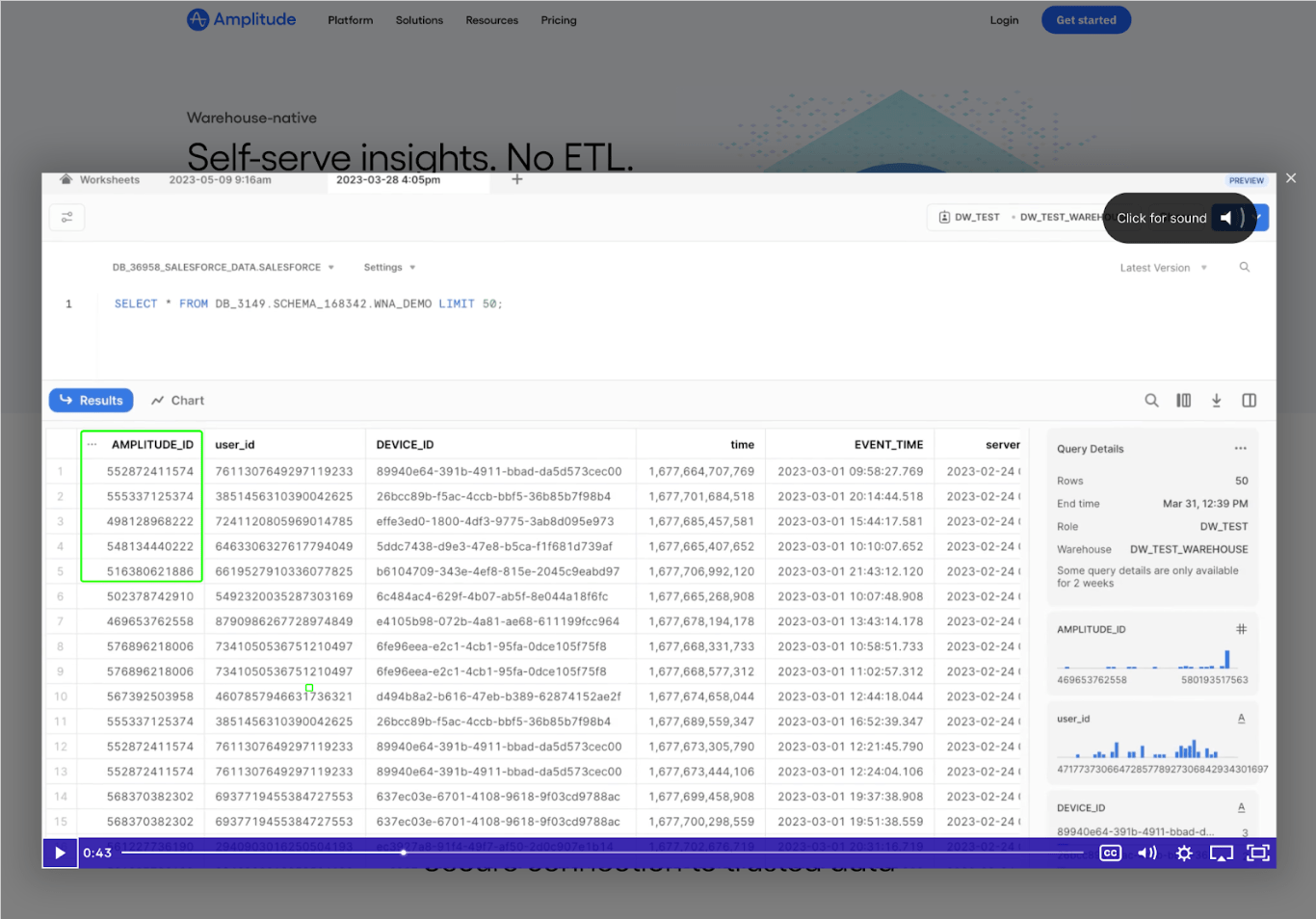Click the SQL query editor line
Screen dimensions: 1316x919
pyautogui.click(x=308, y=303)
